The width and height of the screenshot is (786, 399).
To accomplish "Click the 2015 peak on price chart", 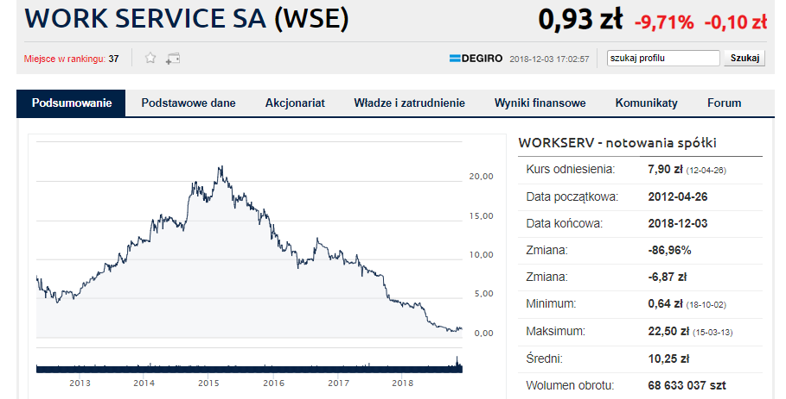I will tap(221, 168).
